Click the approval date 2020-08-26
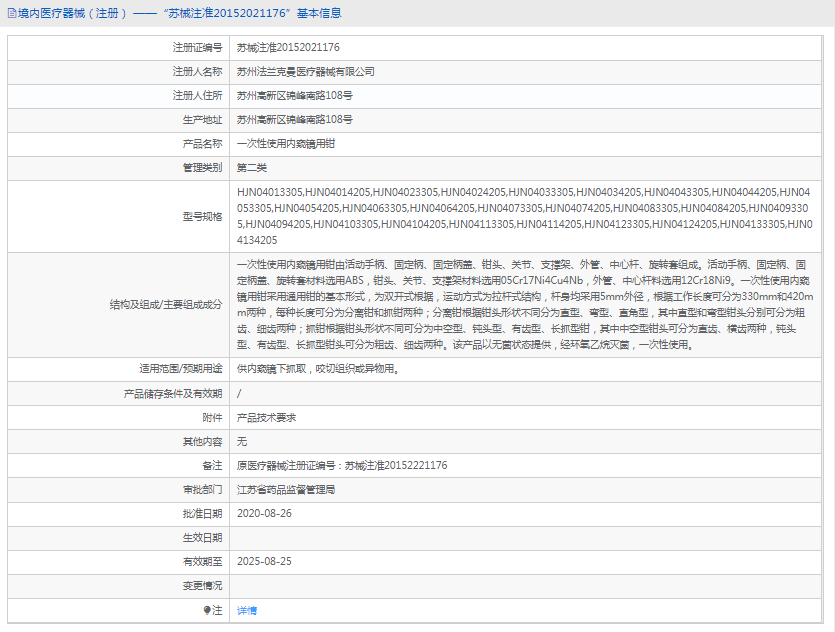This screenshot has height=632, width=835. pos(264,513)
